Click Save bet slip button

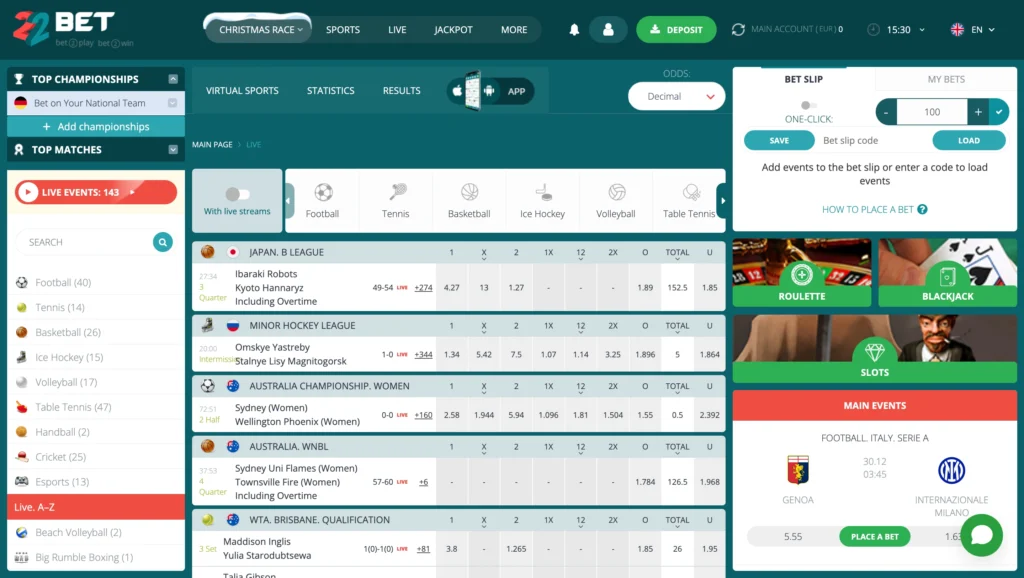coord(779,140)
